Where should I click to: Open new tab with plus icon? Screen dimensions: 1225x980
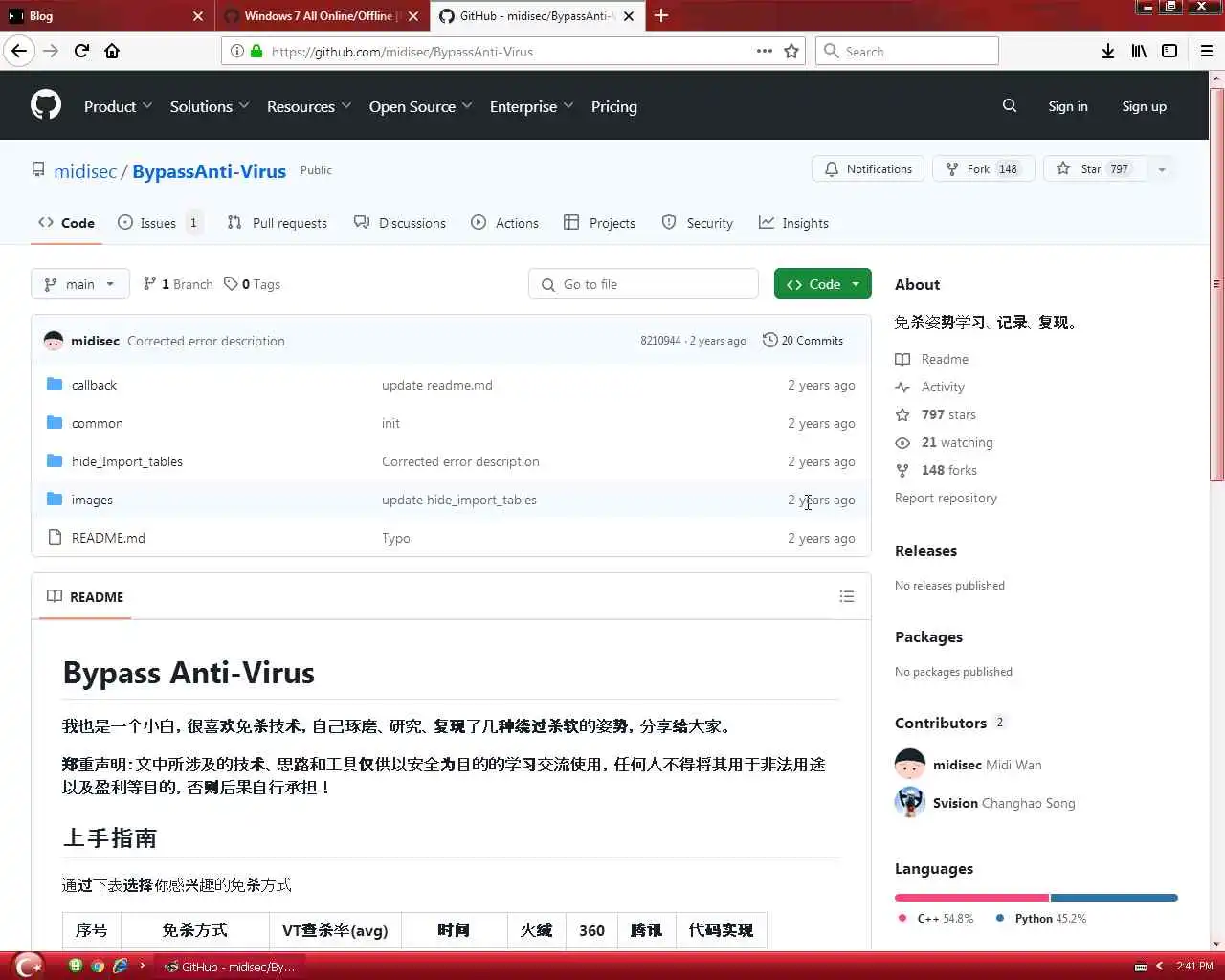(x=661, y=15)
